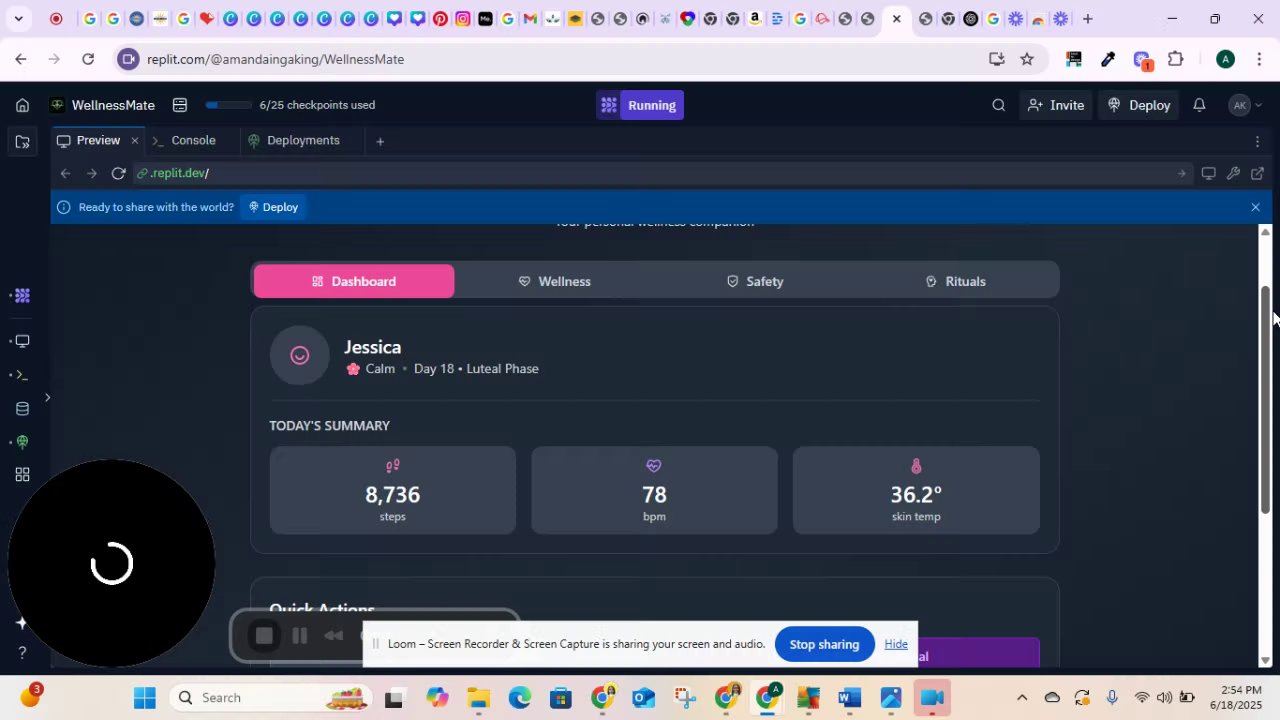Open the Shell icon in left sidebar
The width and height of the screenshot is (1280, 720).
22,375
